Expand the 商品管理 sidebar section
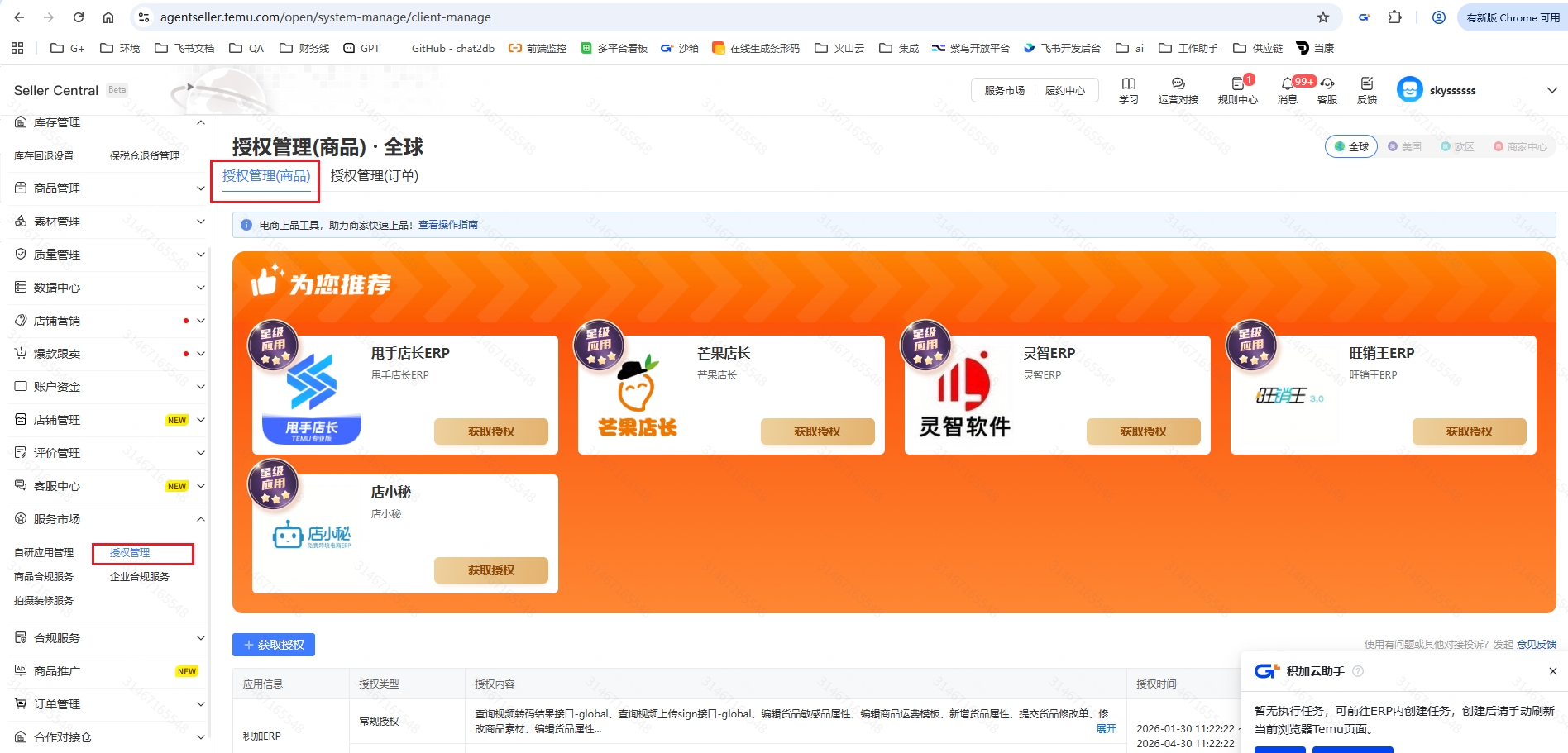1568x753 pixels. click(200, 188)
